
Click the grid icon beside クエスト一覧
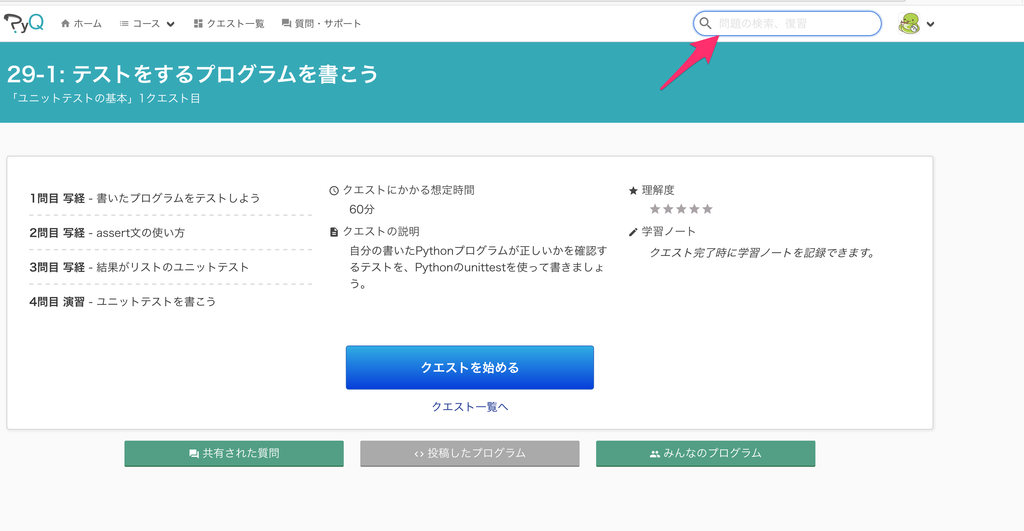198,24
